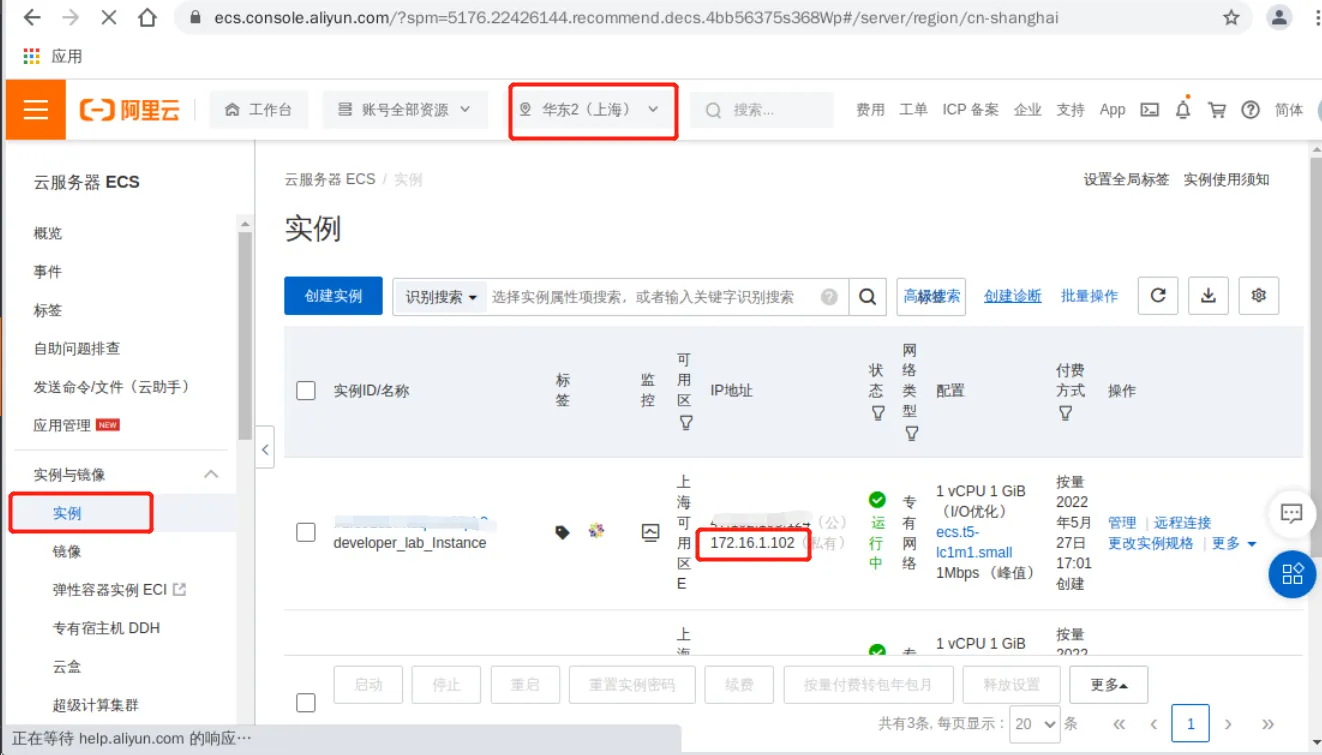Click the help icon inside instance search box
This screenshot has height=755, width=1322.
click(x=829, y=297)
